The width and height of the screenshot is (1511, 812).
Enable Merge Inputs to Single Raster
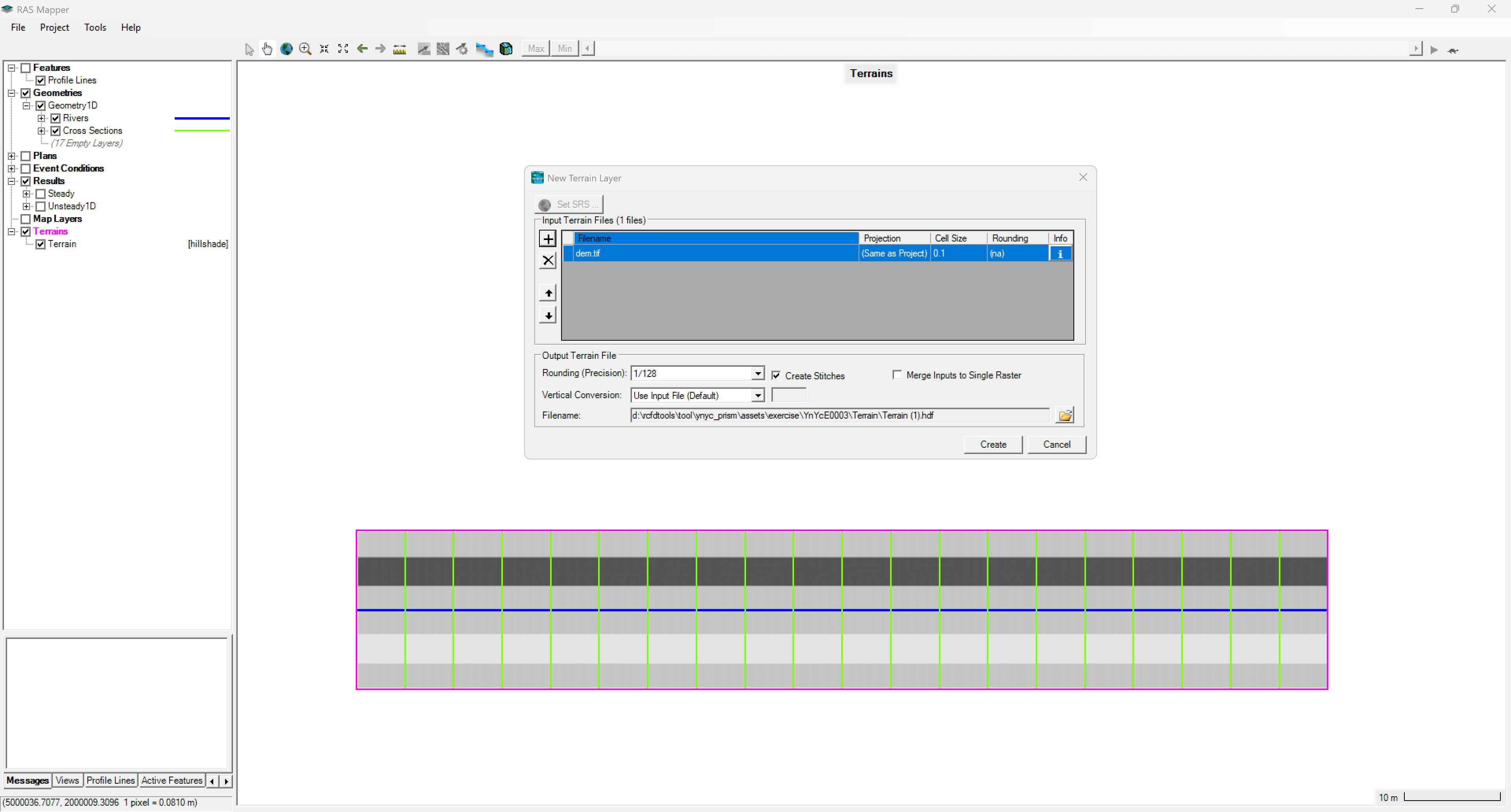point(897,375)
